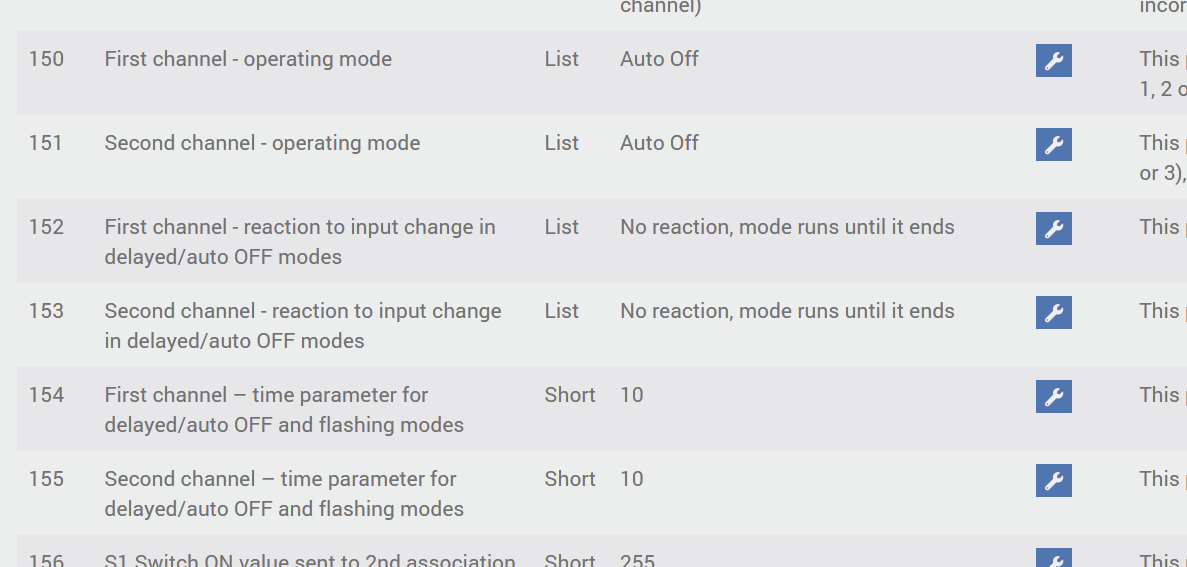Select parameter number 154 cell
The image size is (1187, 567).
pyautogui.click(x=46, y=395)
